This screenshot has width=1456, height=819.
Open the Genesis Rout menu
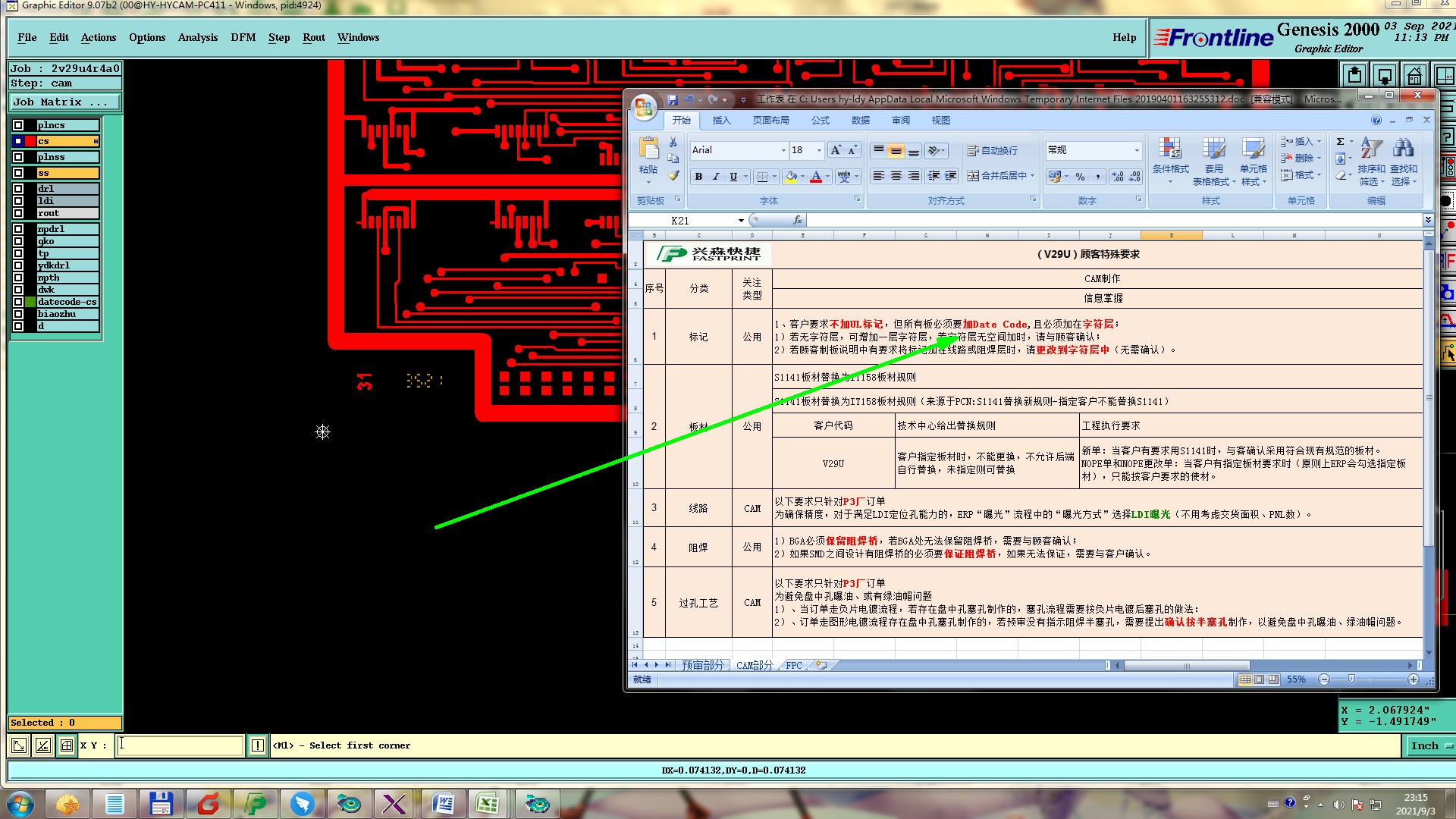tap(314, 37)
